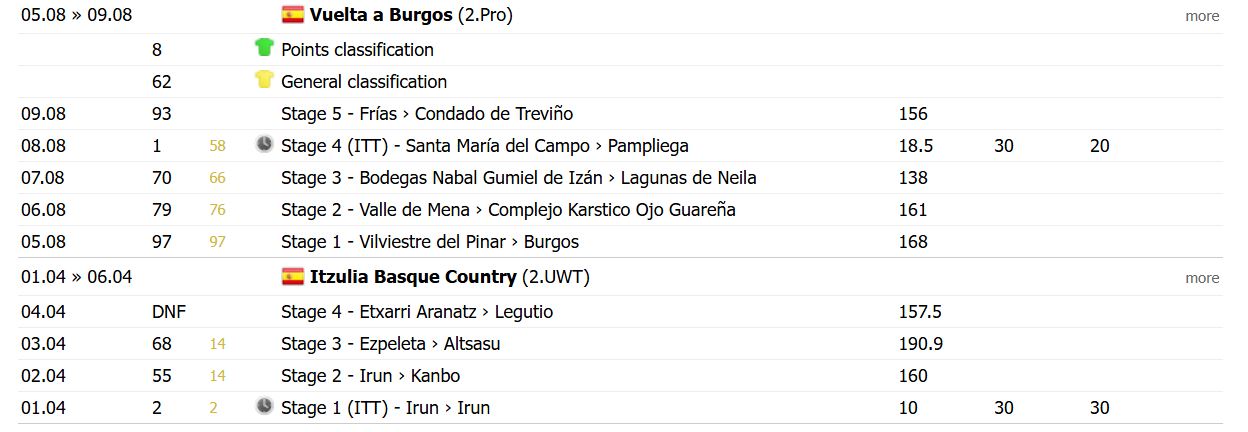Screen dimensions: 1248x432
Task: Expand more details for Vuelta a Burgos
Action: click(1202, 16)
